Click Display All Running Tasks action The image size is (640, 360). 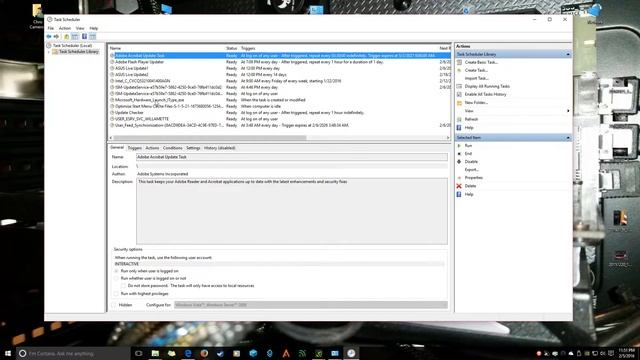487,86
